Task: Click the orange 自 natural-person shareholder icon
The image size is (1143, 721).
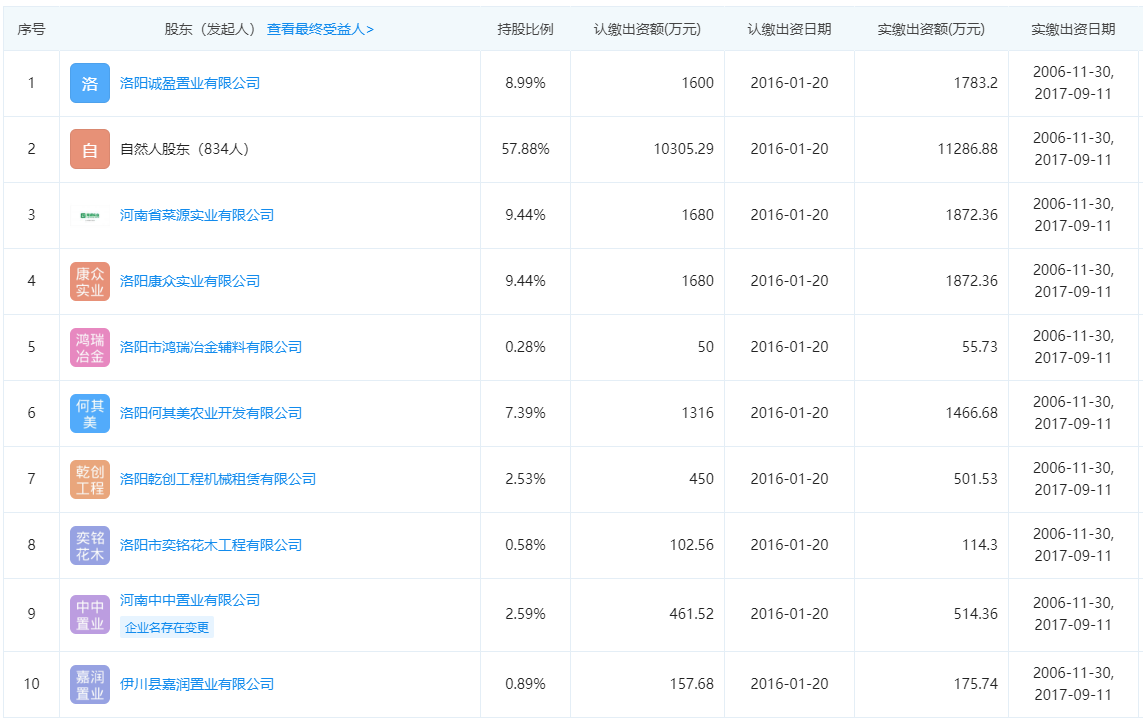Action: pyautogui.click(x=90, y=149)
